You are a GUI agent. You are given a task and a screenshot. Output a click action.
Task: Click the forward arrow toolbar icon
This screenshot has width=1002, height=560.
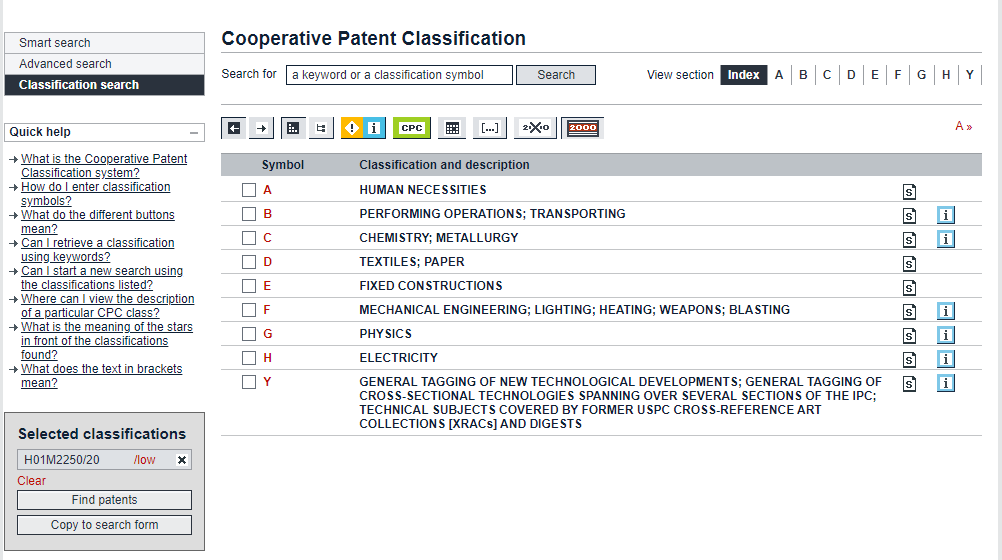click(261, 128)
